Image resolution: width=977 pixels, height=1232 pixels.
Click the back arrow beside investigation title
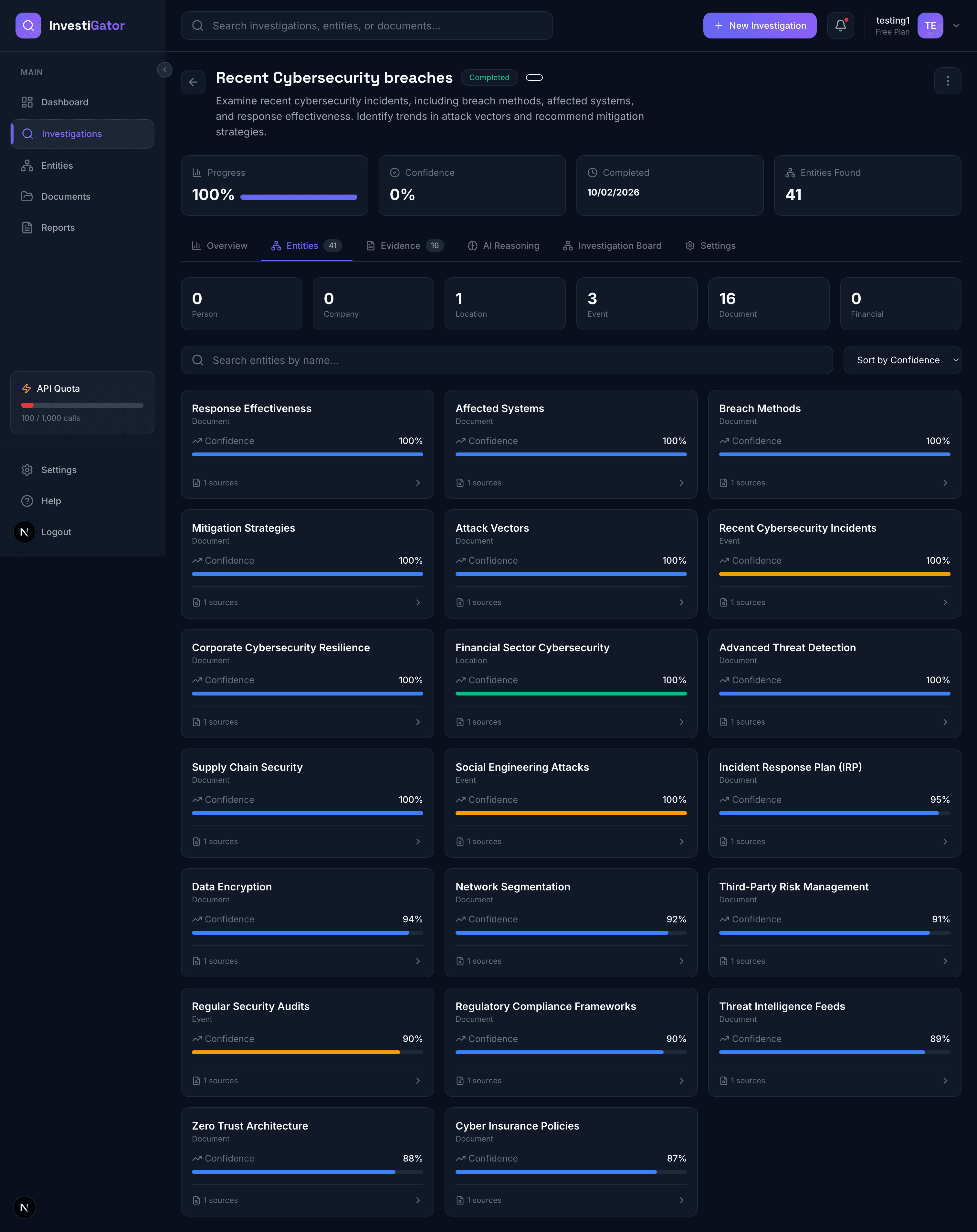[x=193, y=82]
